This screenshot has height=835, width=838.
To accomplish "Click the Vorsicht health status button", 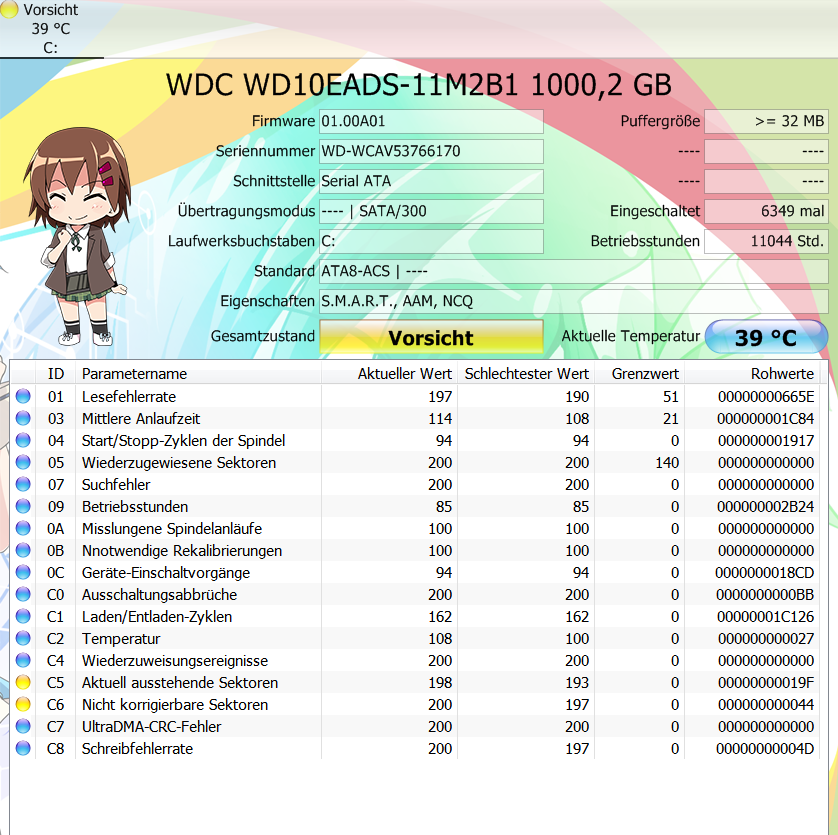I will pos(431,337).
